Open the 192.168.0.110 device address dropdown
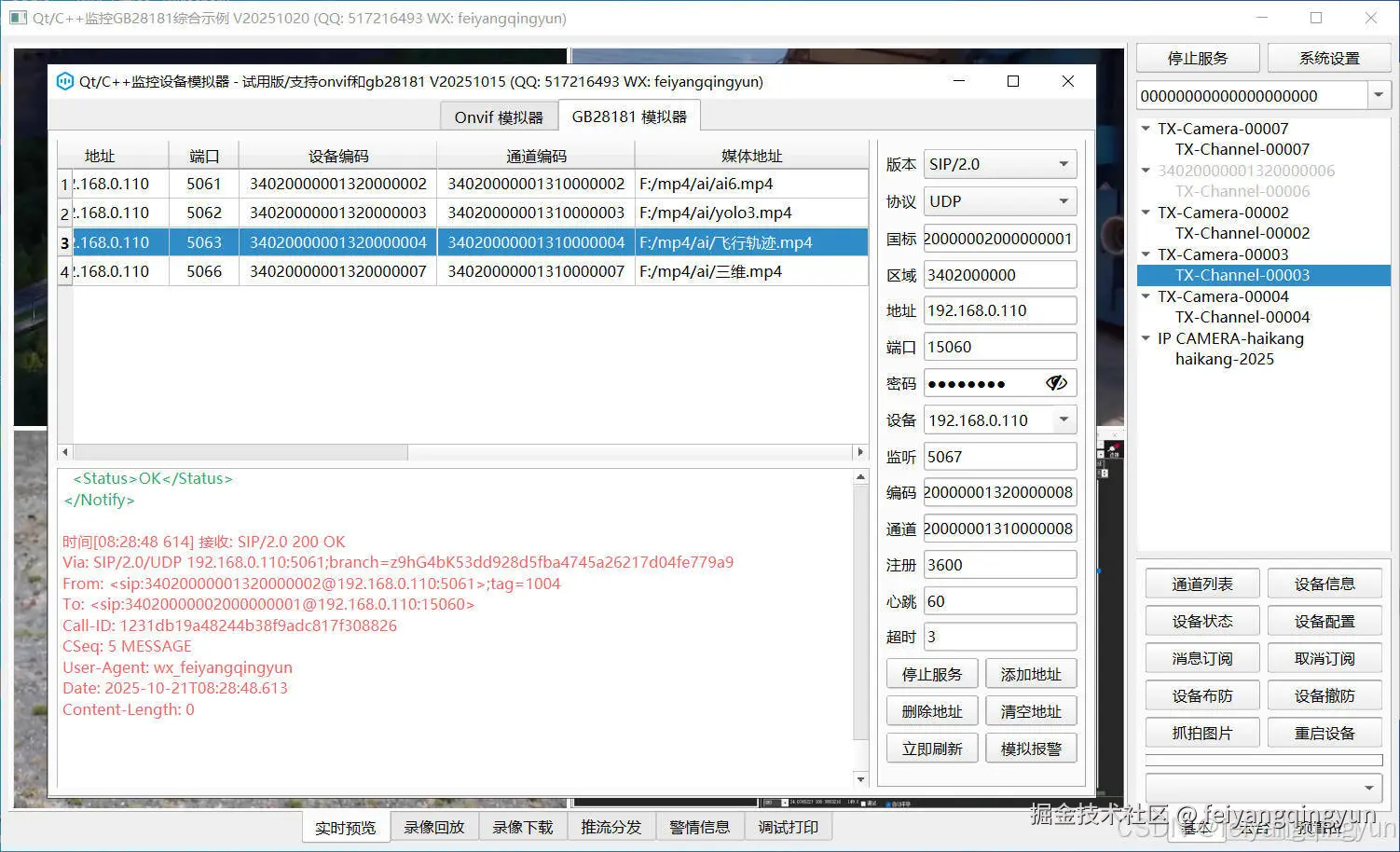Screen dimensions: 1400x852 point(1064,420)
